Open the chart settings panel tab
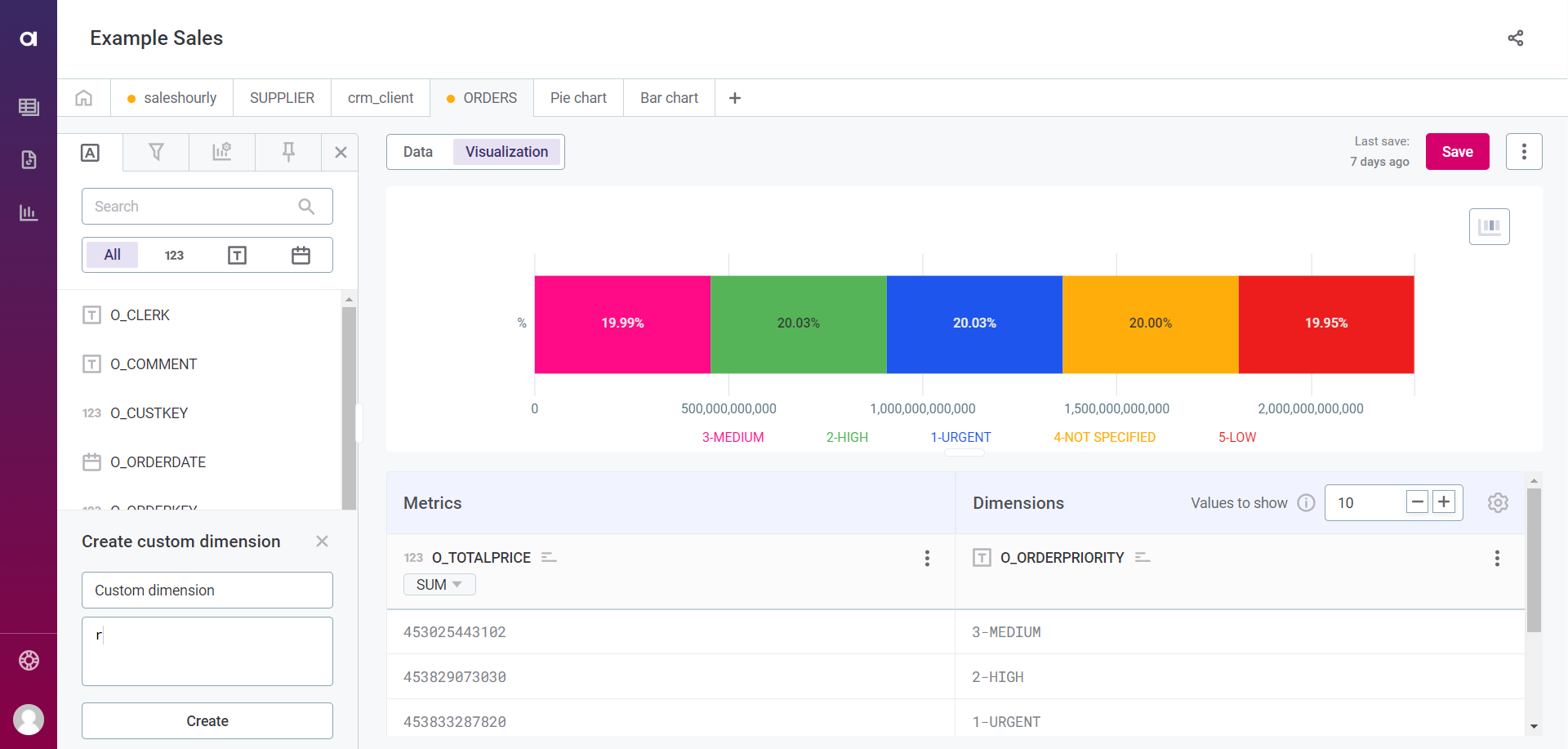The height and width of the screenshot is (749, 1568). click(x=221, y=152)
